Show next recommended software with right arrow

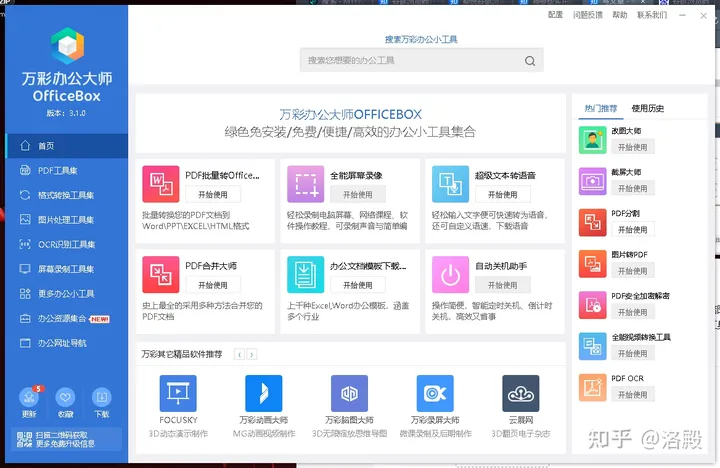pyautogui.click(x=252, y=354)
